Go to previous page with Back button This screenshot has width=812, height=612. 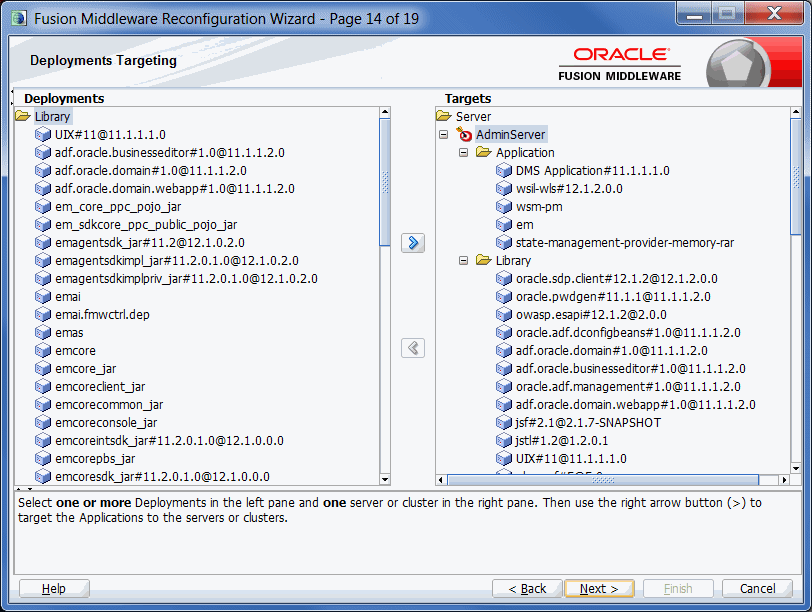[527, 589]
